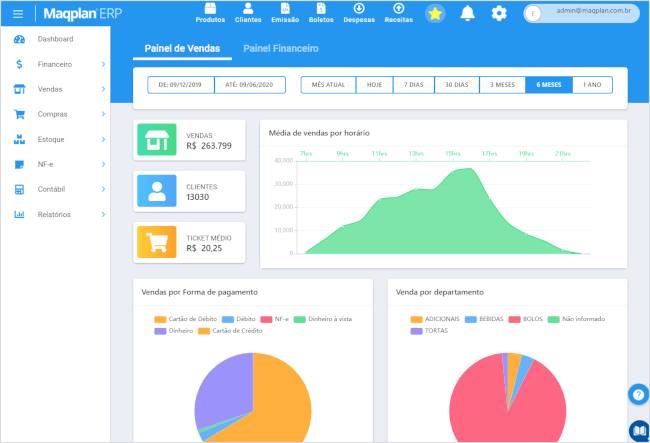The image size is (650, 443).
Task: Click the ATÉ: 09/06/2020 end date field
Action: (250, 85)
